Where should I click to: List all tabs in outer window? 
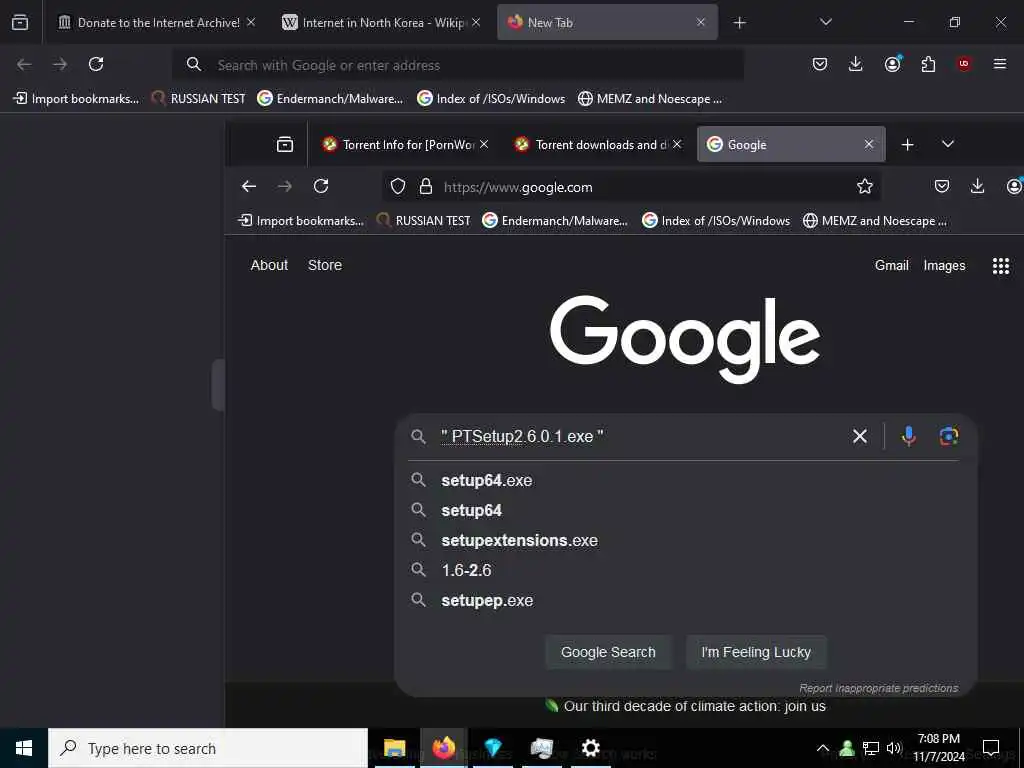pyautogui.click(x=825, y=22)
